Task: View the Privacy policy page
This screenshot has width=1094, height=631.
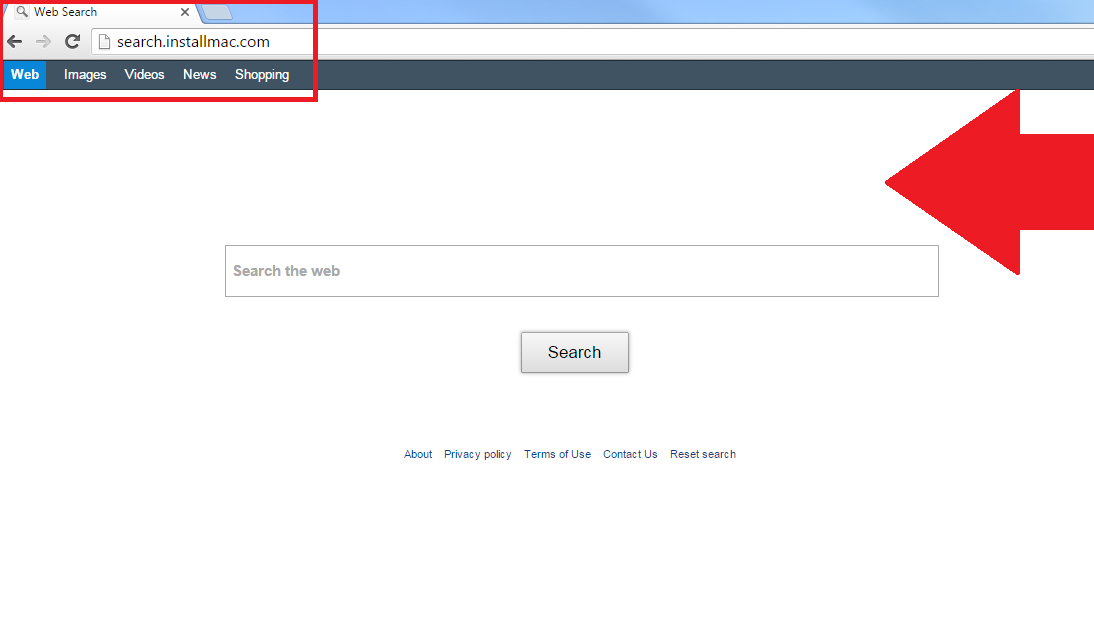Action: click(477, 454)
